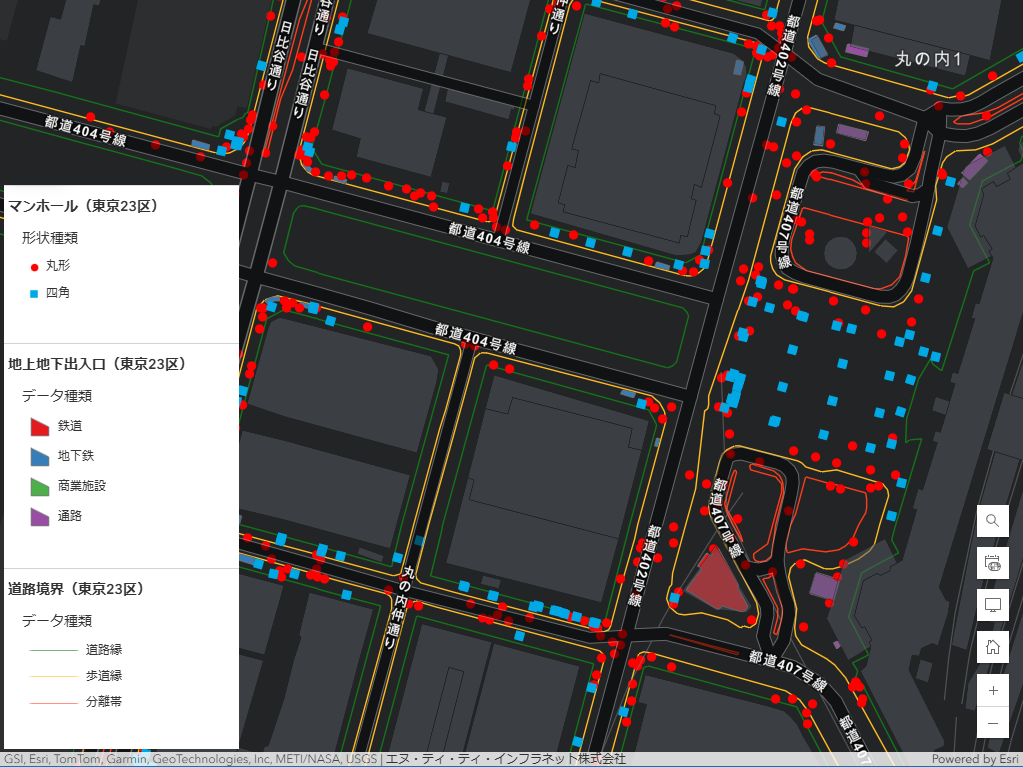Click the 商業施設 legend label
Screen dimensions: 1023x767
coord(82,485)
